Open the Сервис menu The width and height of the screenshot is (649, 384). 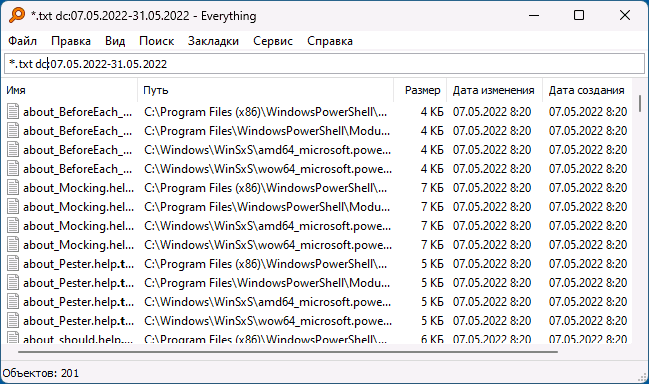tap(273, 41)
